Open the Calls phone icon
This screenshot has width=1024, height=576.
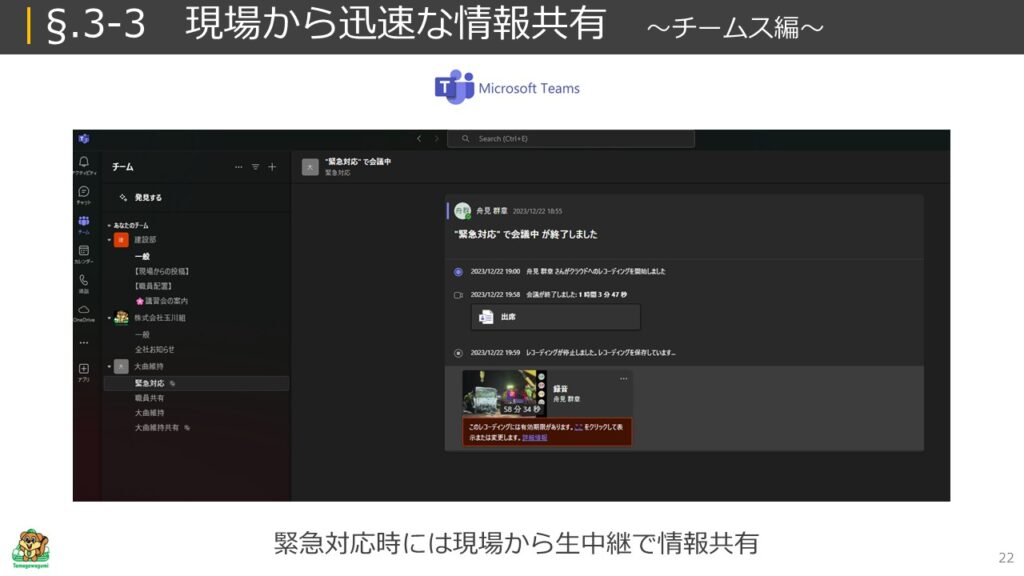pos(84,281)
